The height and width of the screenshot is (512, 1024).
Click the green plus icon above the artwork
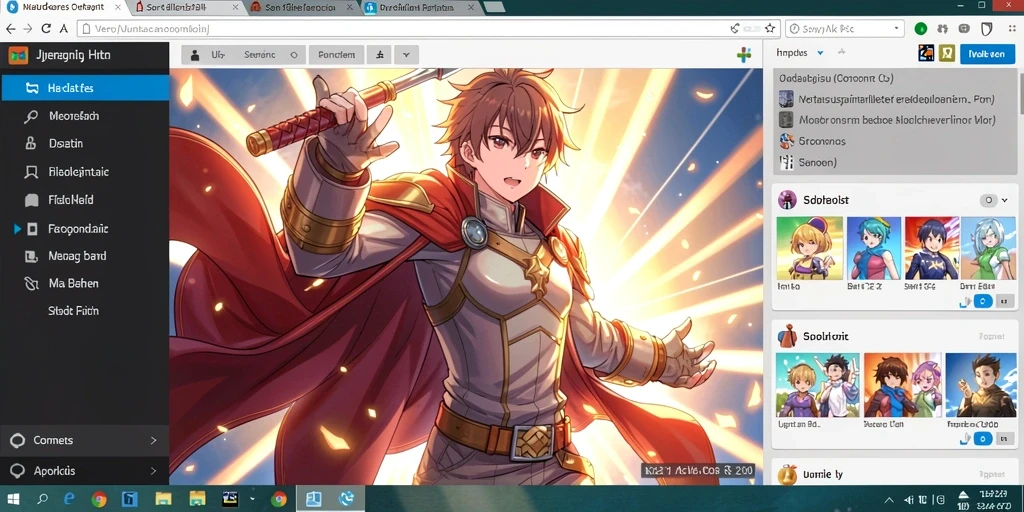point(744,54)
